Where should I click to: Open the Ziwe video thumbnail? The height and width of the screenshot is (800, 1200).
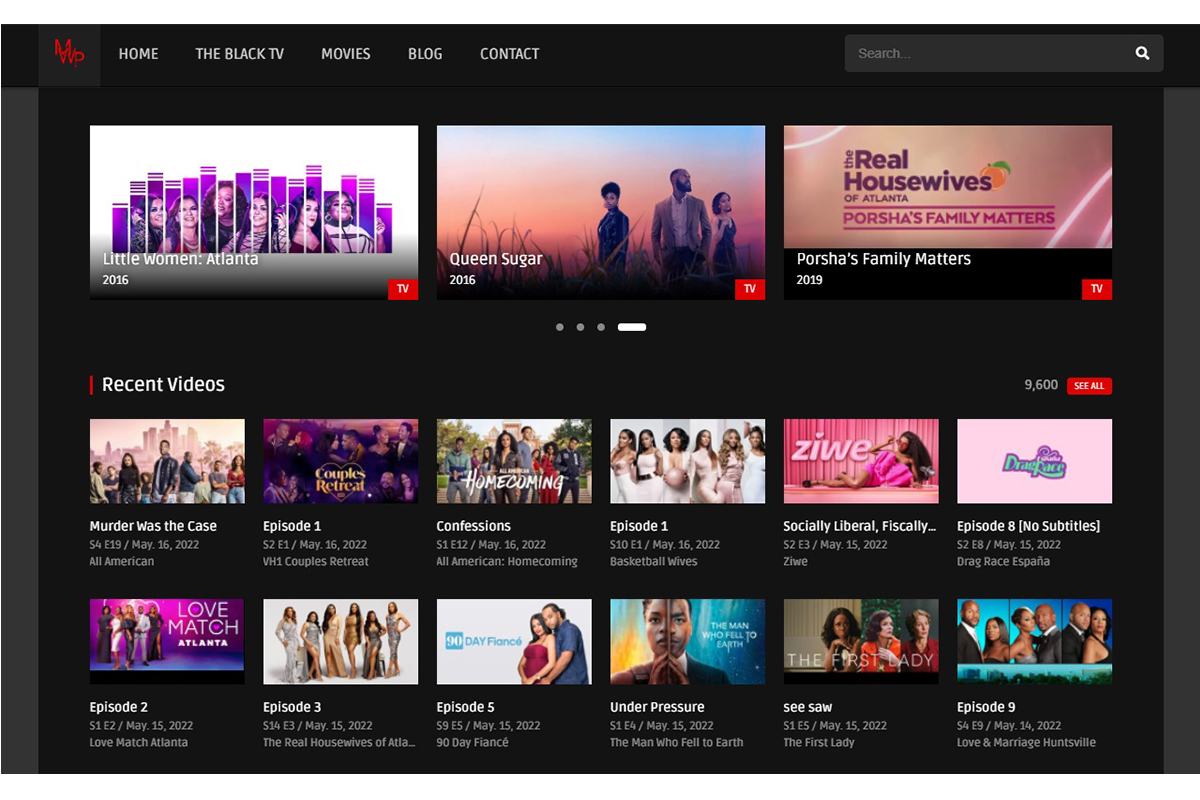861,461
